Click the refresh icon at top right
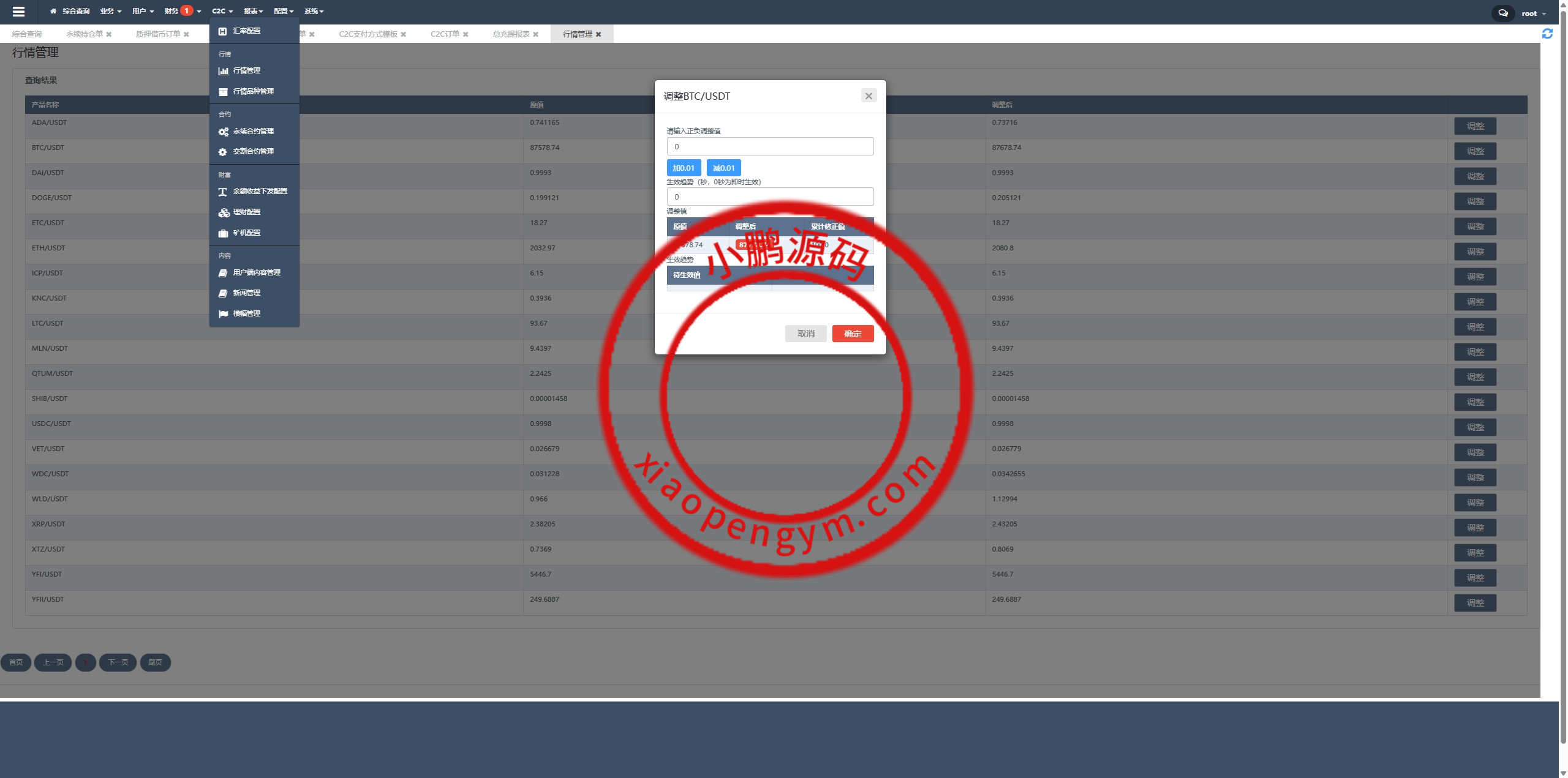1568x778 pixels. click(1547, 34)
